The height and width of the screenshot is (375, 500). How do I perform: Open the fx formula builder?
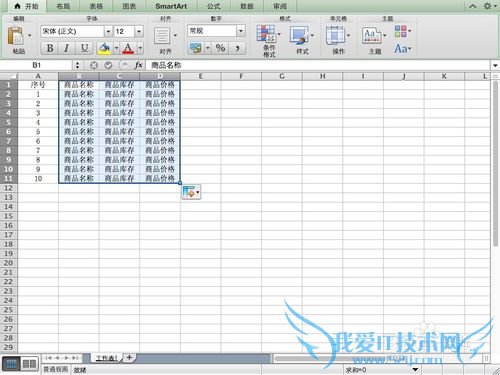coord(139,65)
